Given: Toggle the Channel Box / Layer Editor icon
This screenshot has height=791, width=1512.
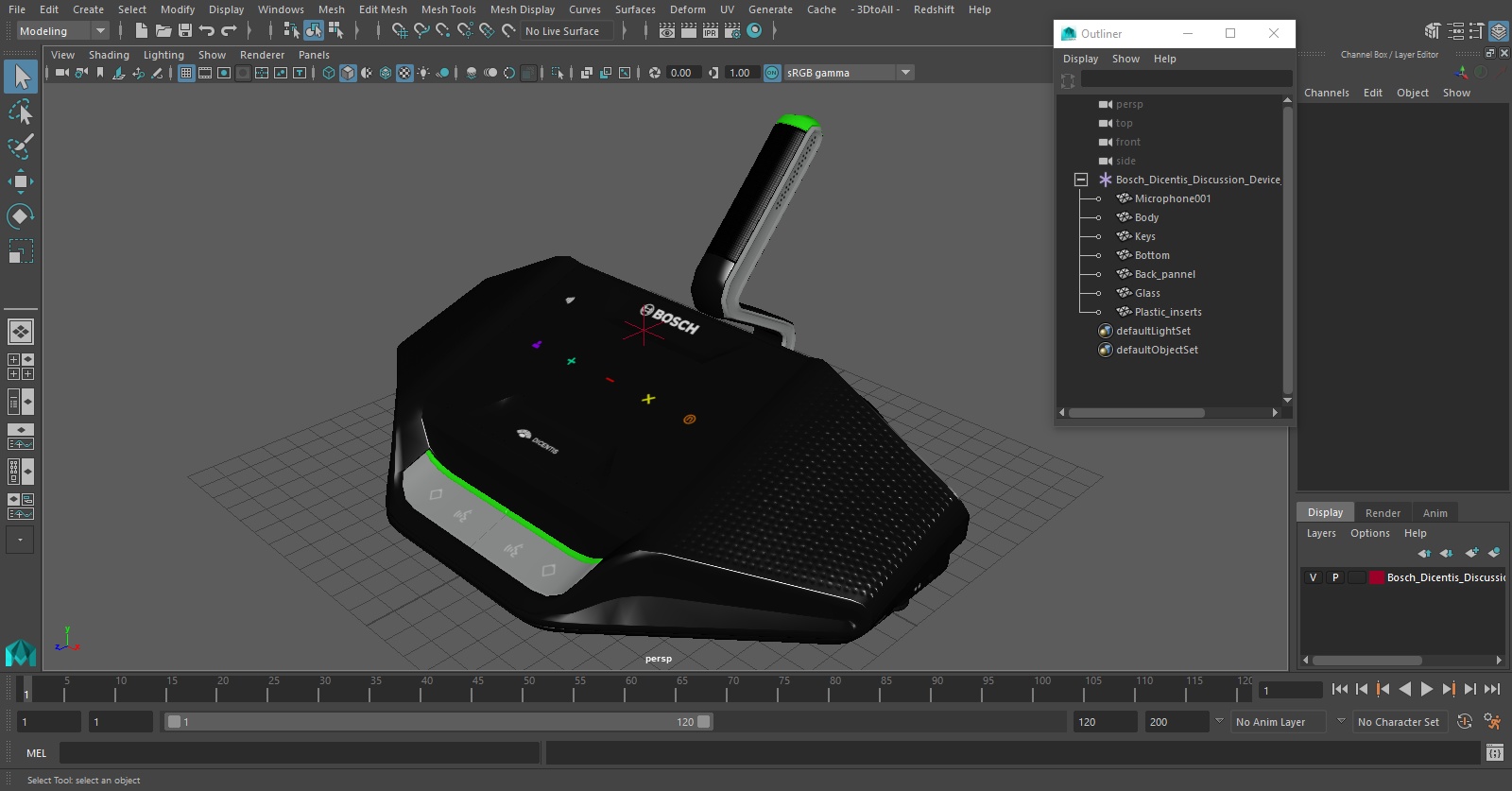Looking at the screenshot, I should (1500, 31).
